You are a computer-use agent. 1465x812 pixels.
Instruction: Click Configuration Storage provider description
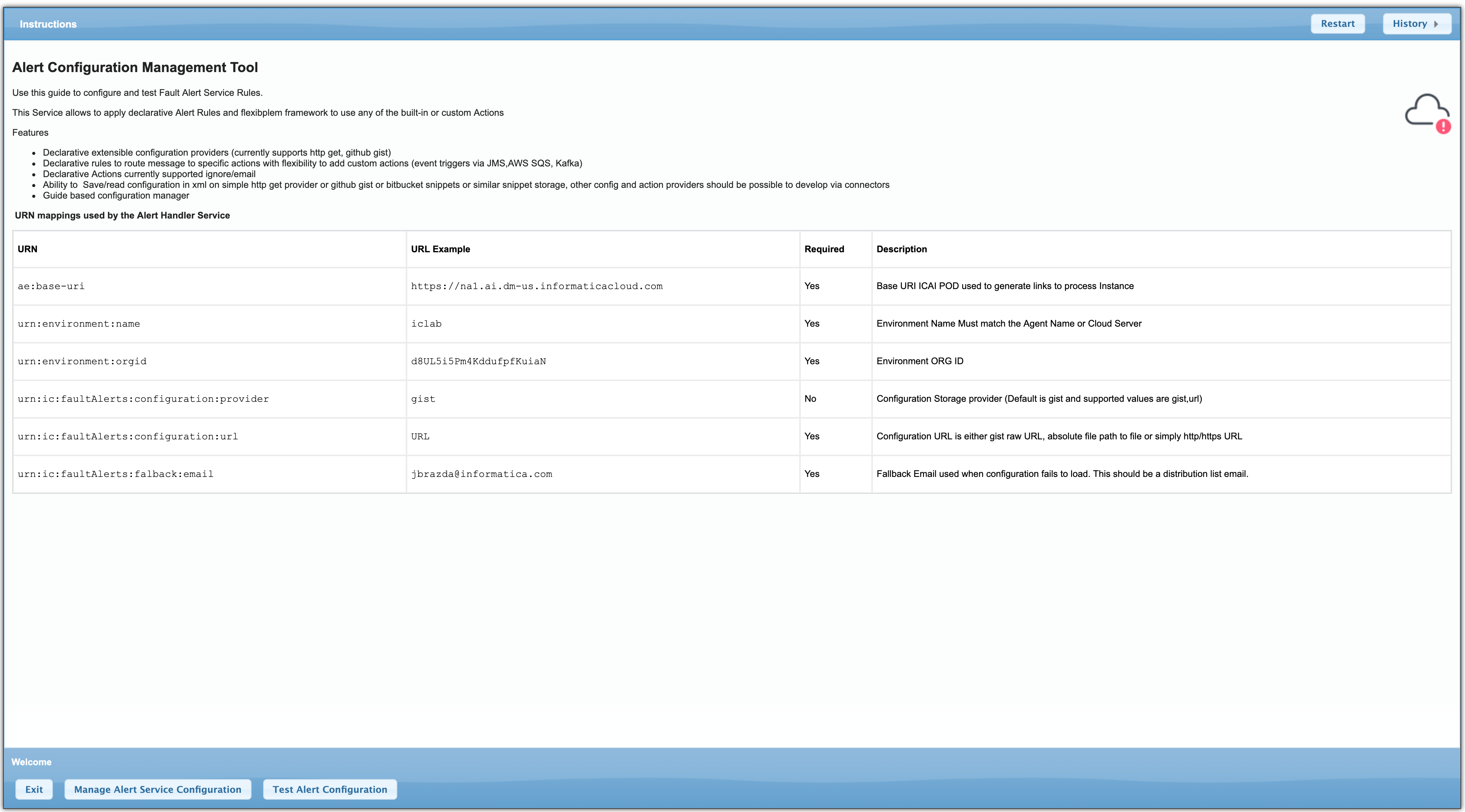1039,399
